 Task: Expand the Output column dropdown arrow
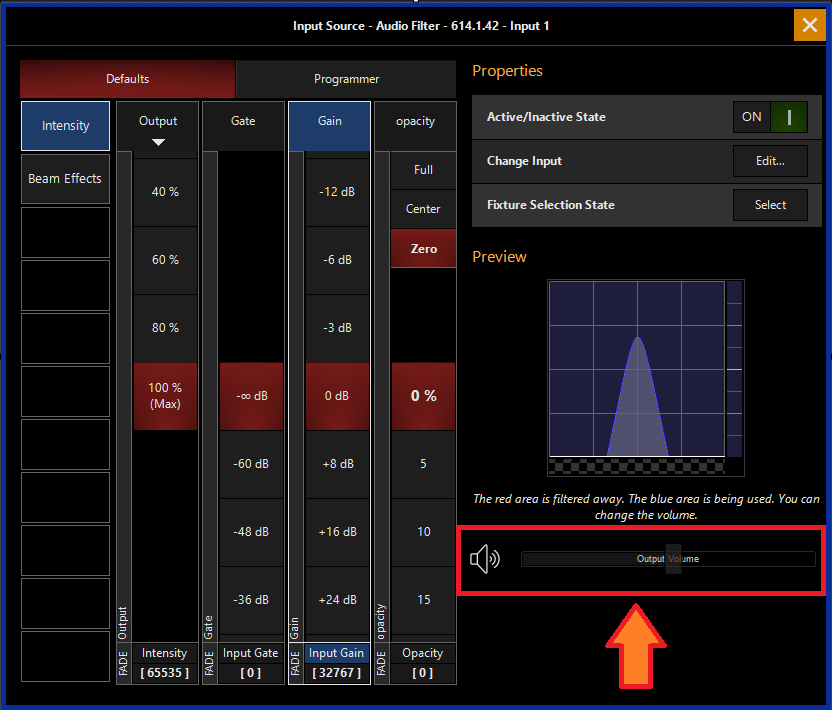tap(158, 142)
